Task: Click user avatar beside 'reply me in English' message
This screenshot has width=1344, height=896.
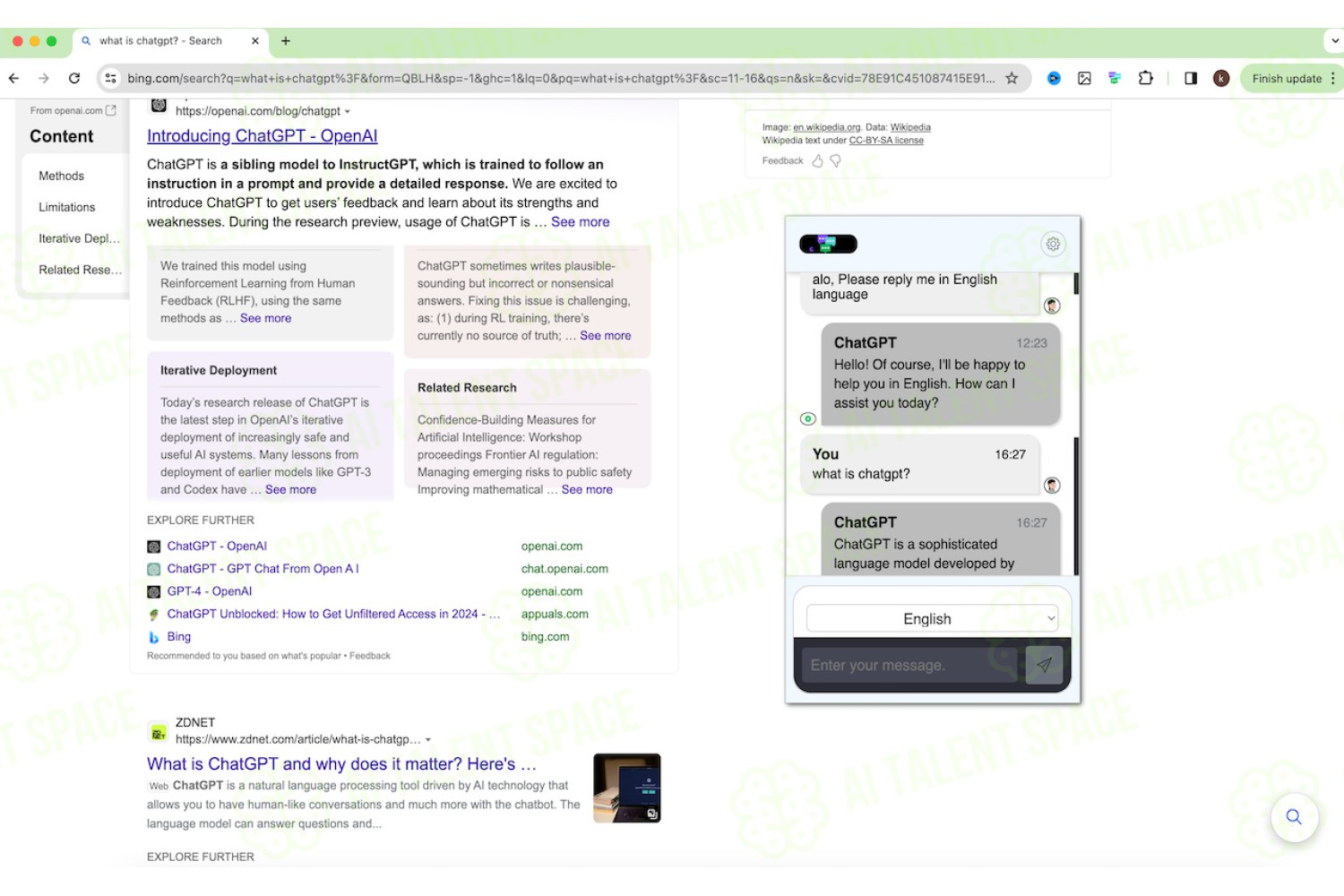Action: pyautogui.click(x=1052, y=306)
